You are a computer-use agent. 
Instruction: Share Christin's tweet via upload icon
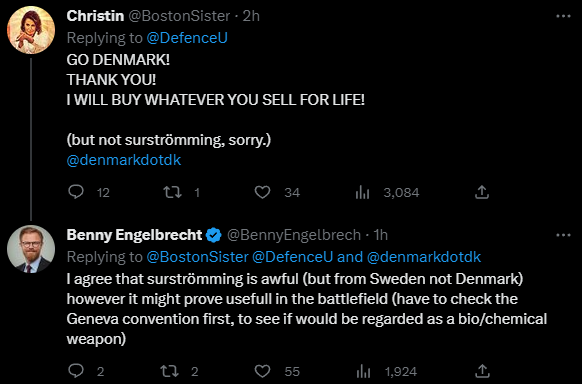(482, 192)
